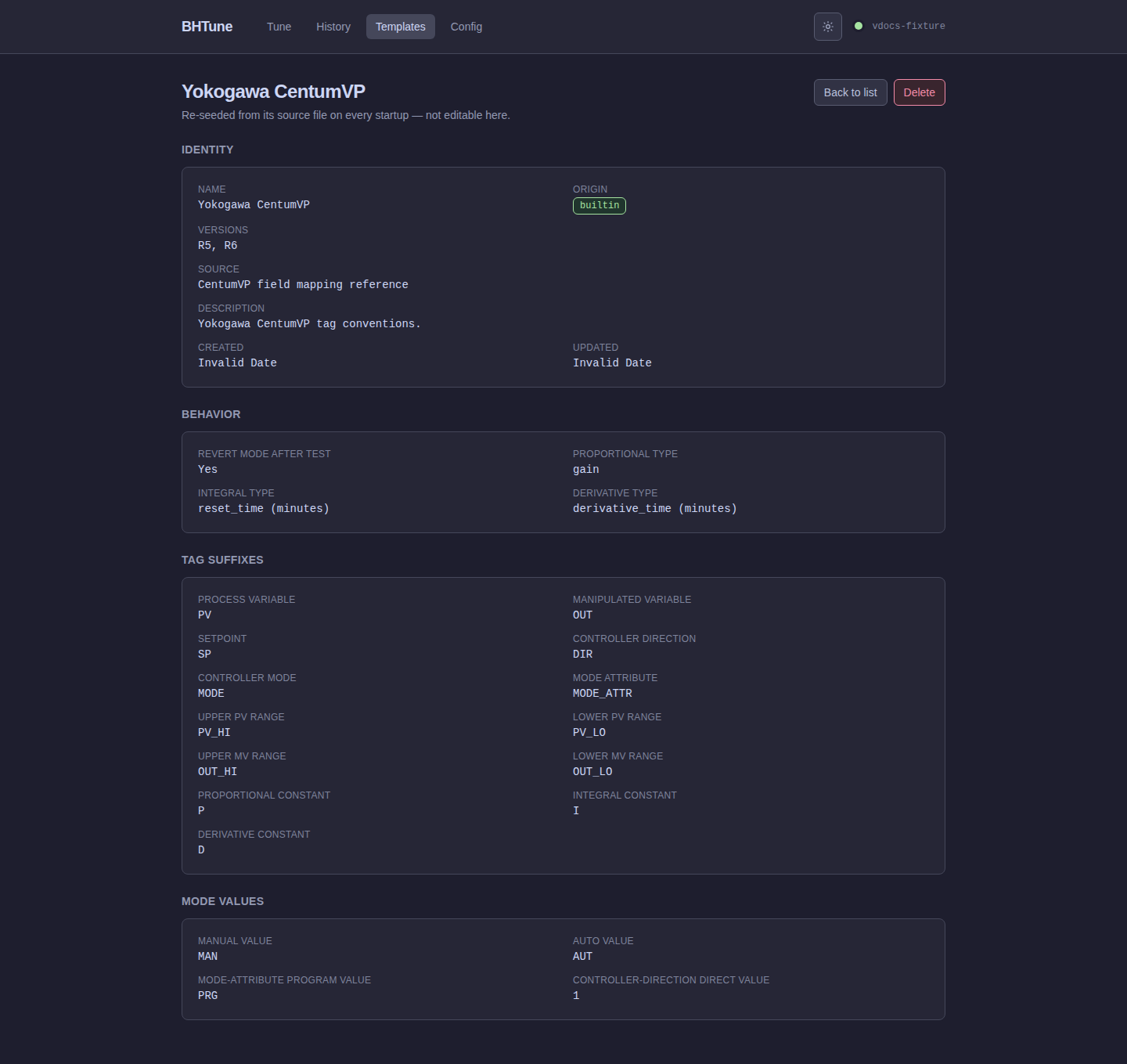
Task: Open the Tune tab
Action: (279, 27)
